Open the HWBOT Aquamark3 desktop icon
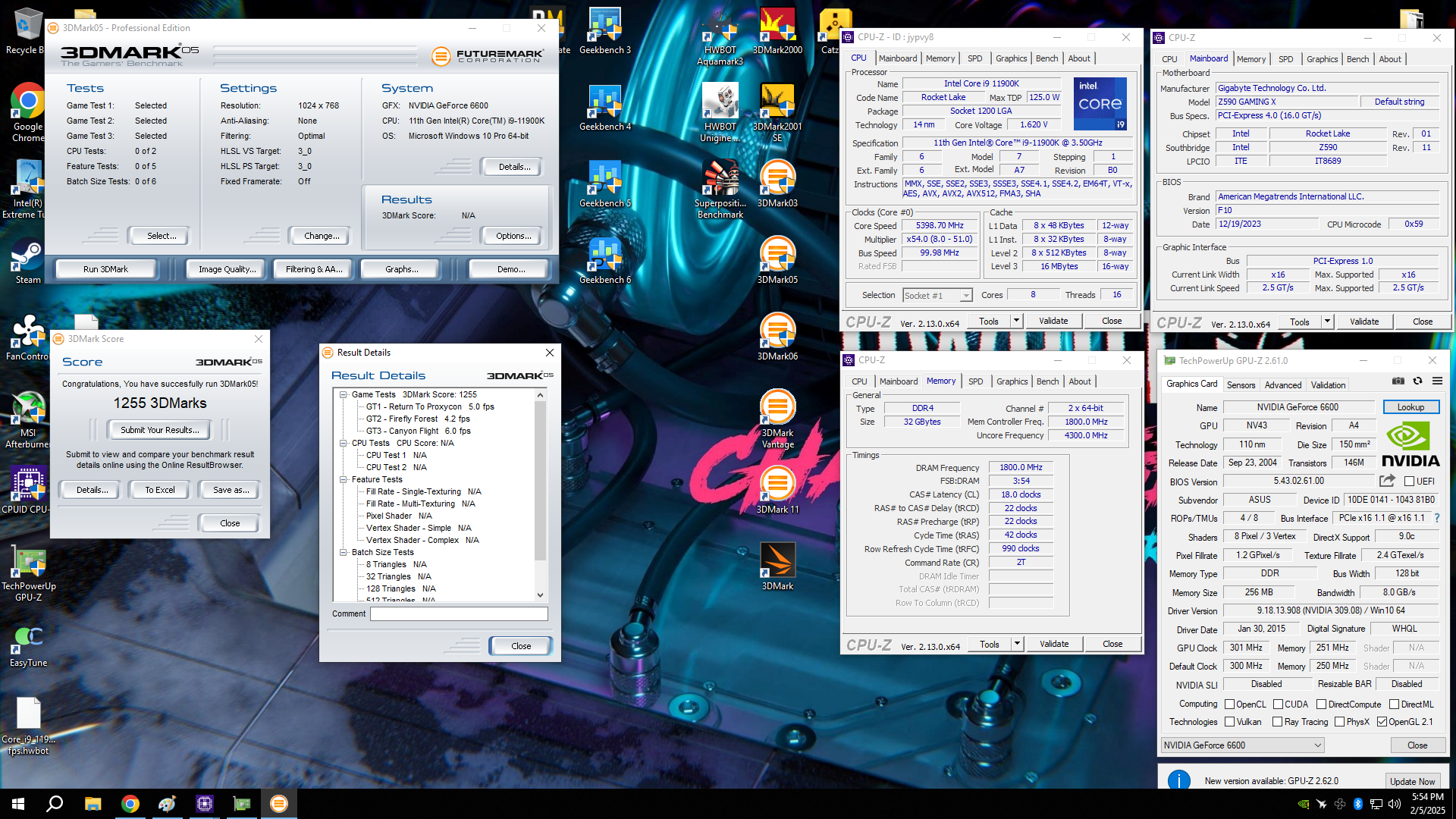The image size is (1456, 819). [720, 36]
